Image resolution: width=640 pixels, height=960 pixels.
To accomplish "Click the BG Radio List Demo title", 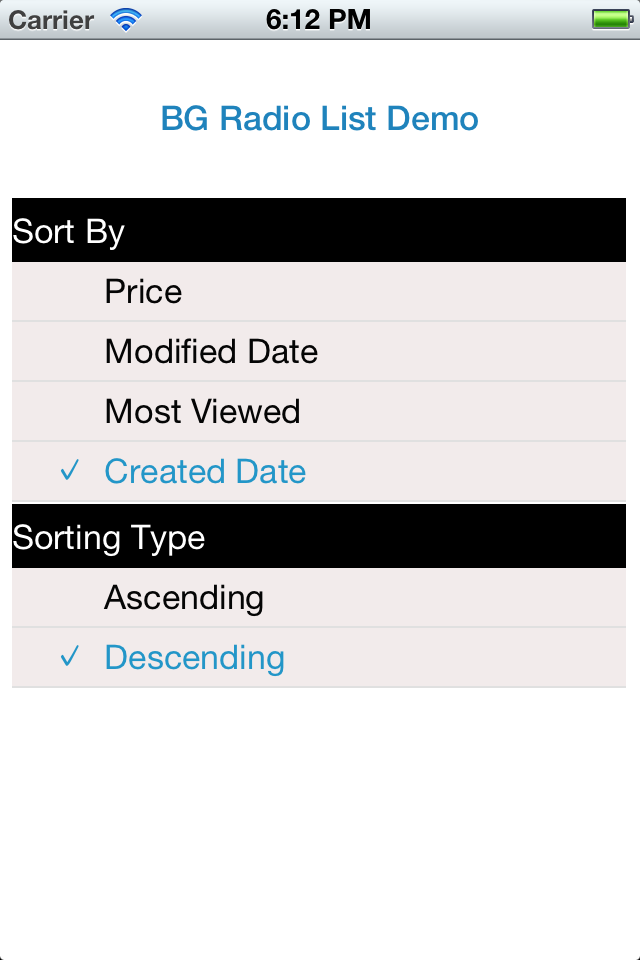I will (x=319, y=118).
